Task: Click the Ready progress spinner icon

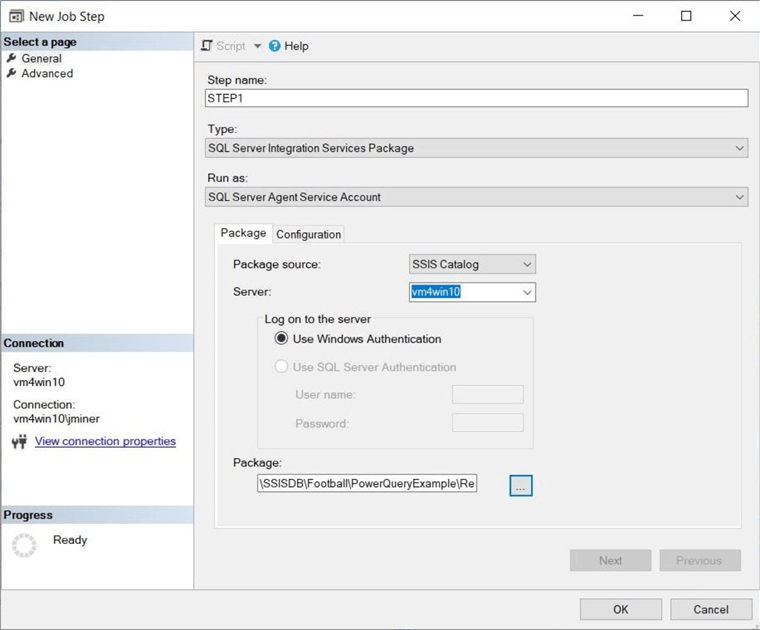Action: tap(24, 544)
